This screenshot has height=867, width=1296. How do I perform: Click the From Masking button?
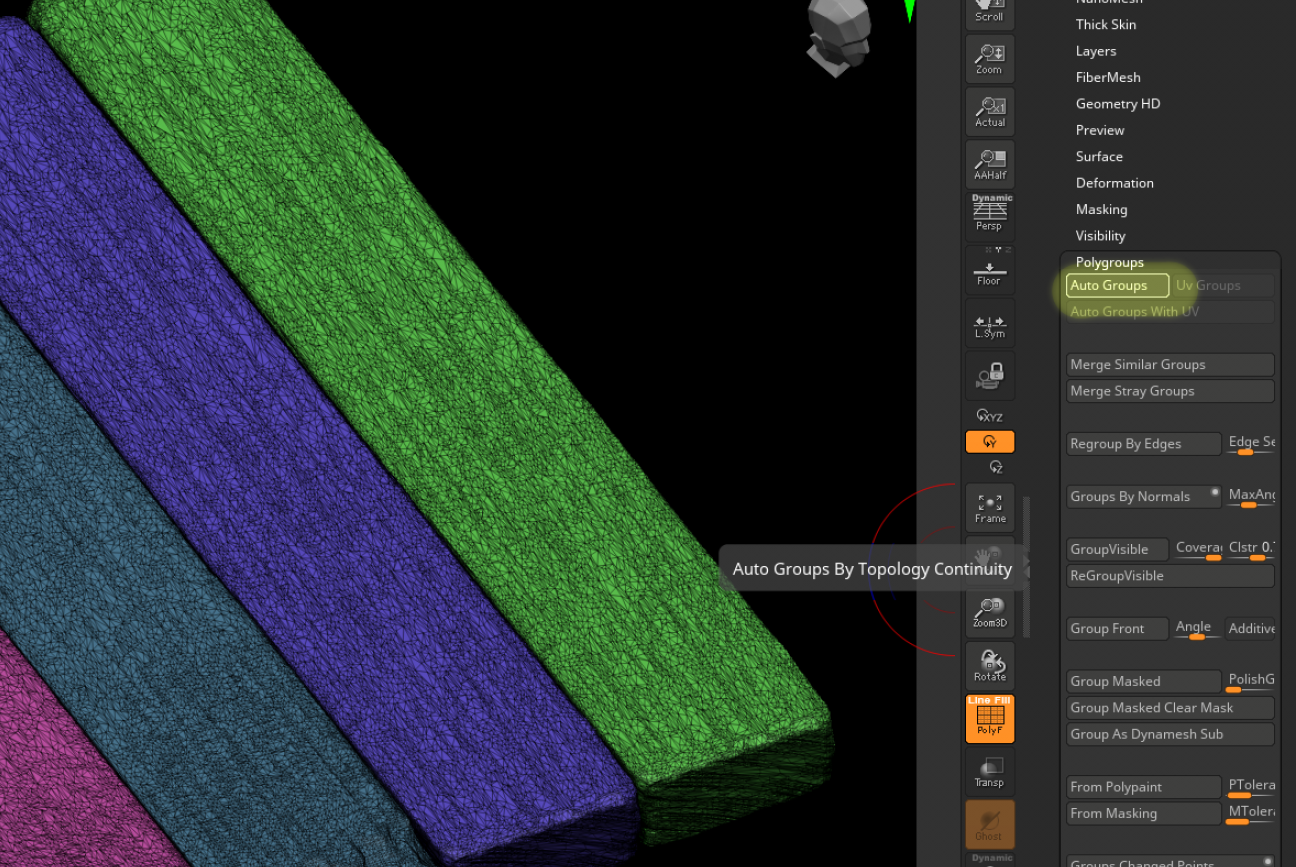1143,814
